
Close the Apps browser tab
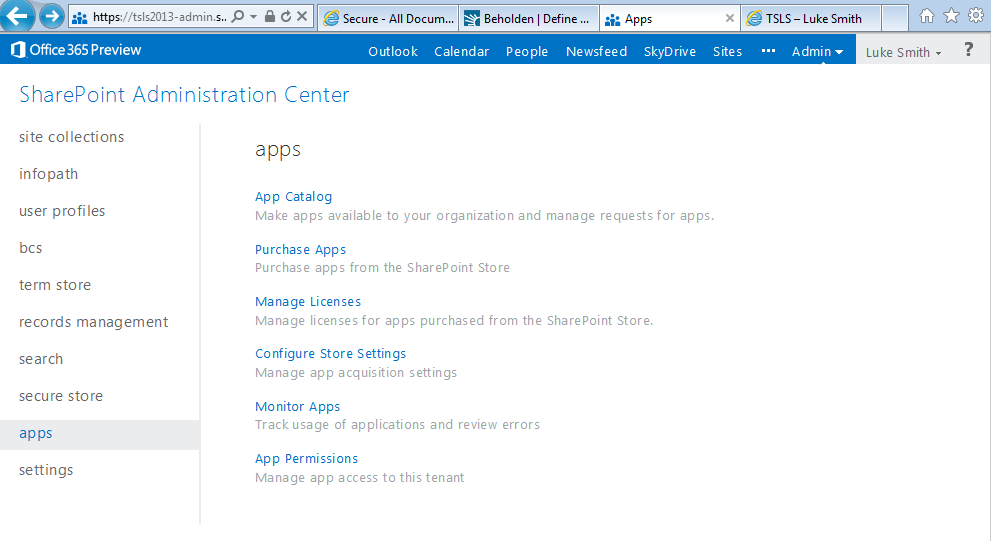click(x=729, y=18)
